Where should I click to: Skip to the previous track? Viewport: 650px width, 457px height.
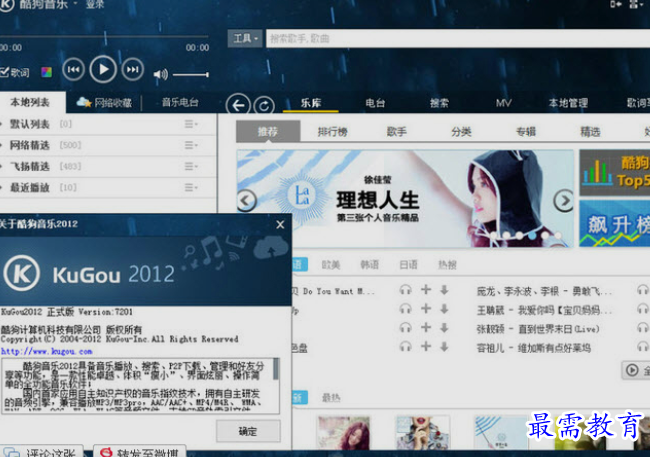(73, 69)
